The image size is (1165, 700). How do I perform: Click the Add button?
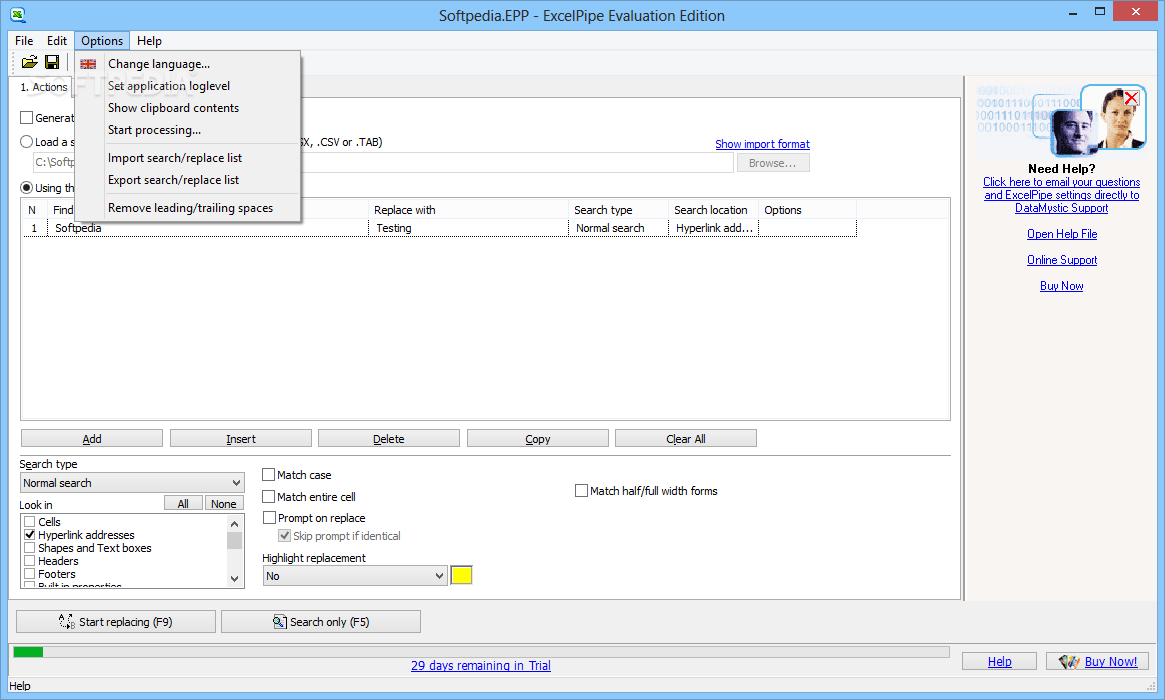click(92, 438)
